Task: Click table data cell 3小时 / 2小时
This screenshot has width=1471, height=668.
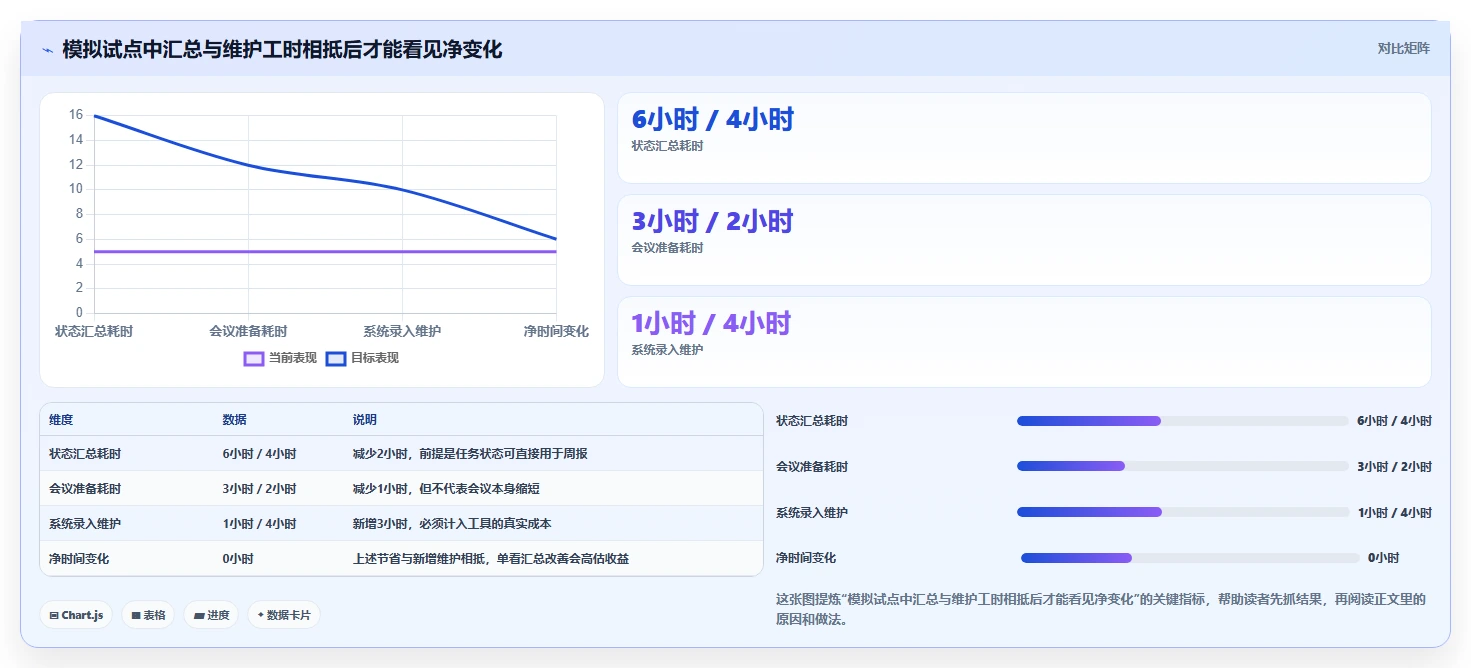Action: click(x=259, y=489)
